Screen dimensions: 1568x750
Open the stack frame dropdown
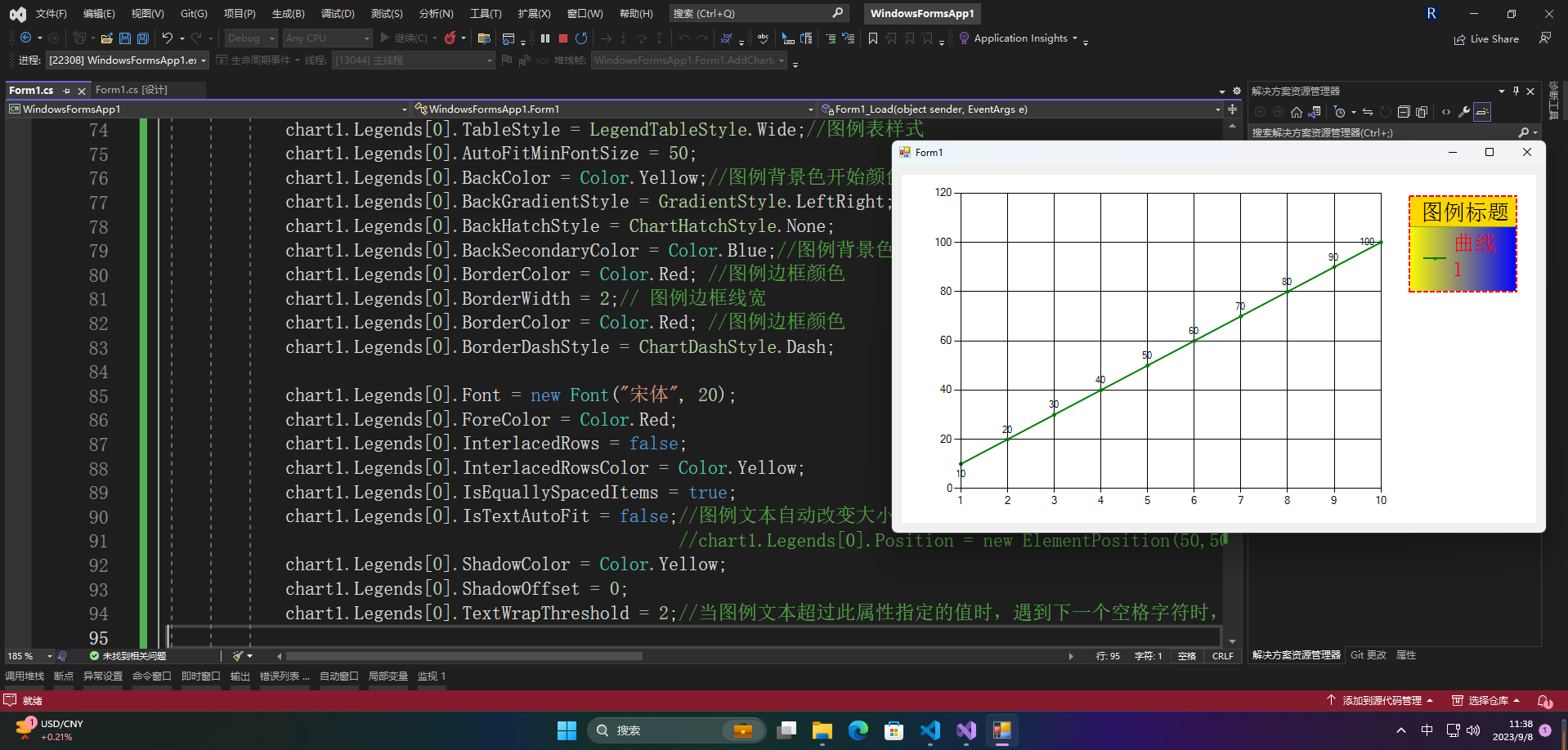689,60
